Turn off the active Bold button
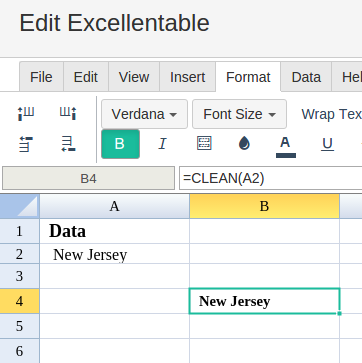This screenshot has width=362, height=363. [x=120, y=144]
